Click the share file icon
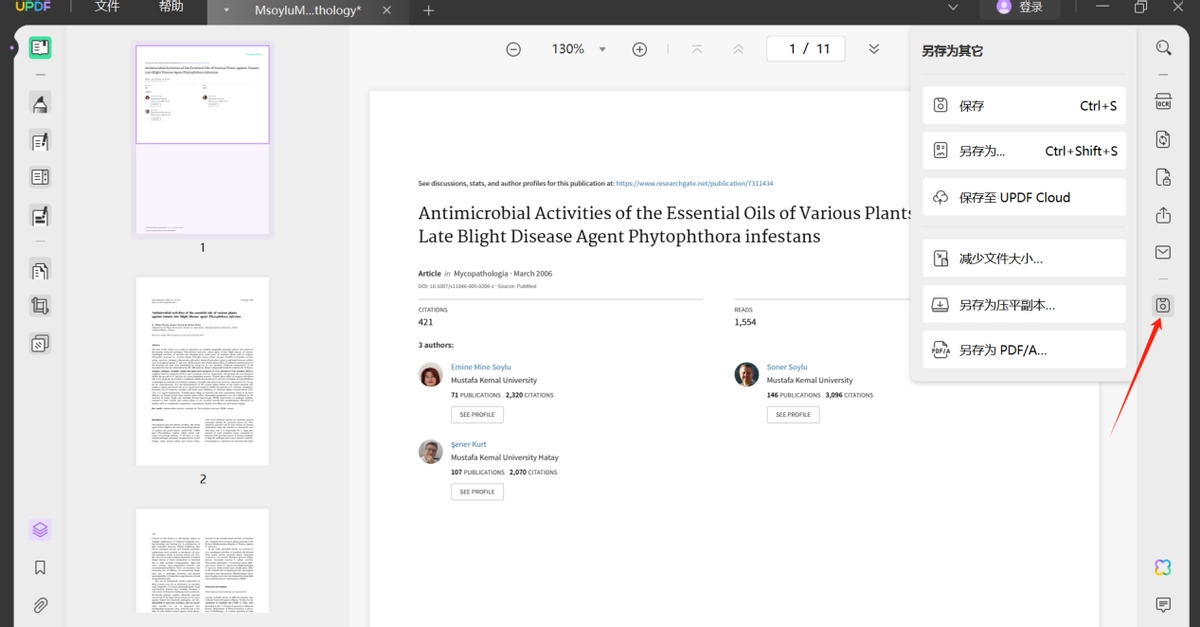This screenshot has height=627, width=1200. [1163, 215]
